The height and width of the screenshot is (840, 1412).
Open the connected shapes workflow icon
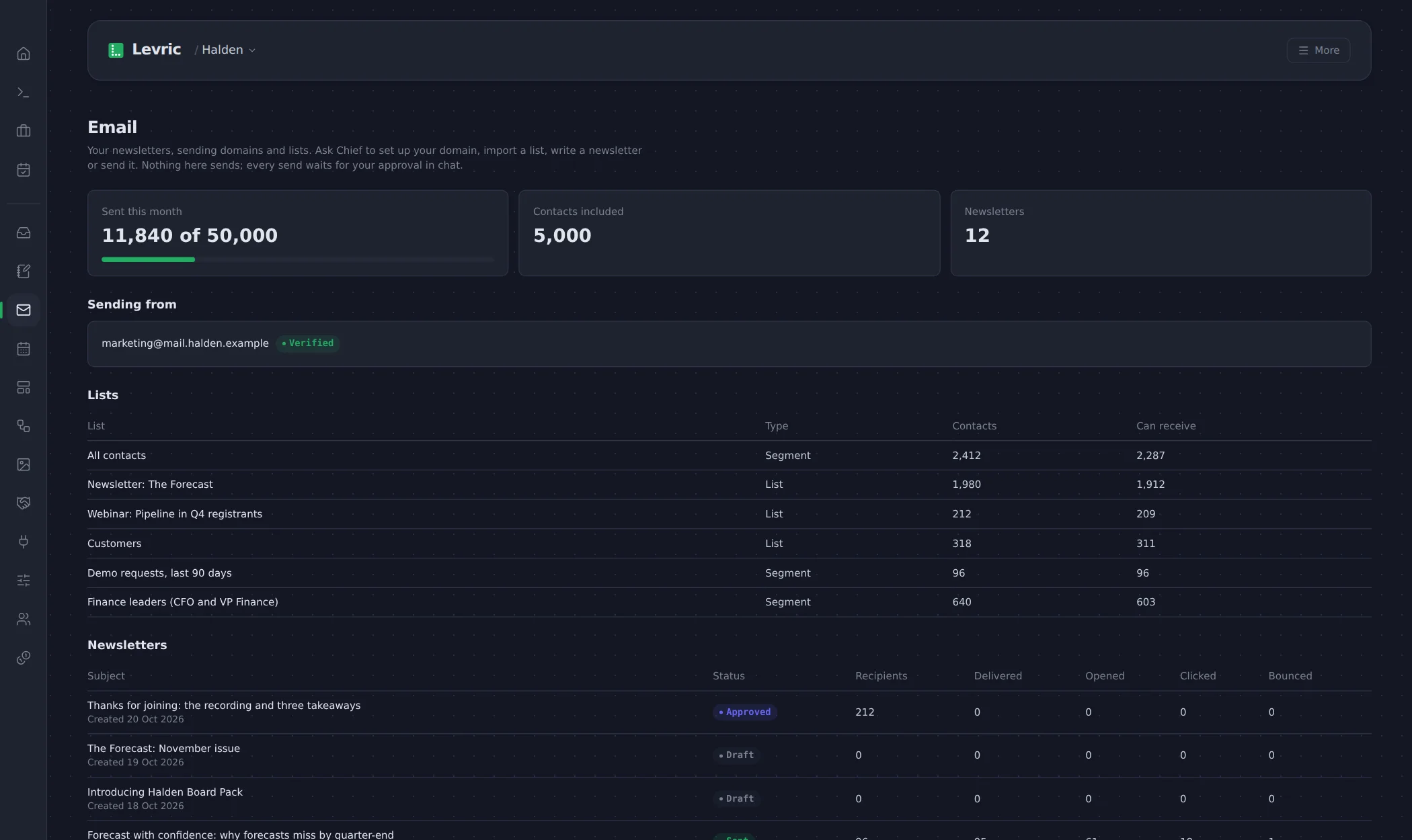[24, 426]
